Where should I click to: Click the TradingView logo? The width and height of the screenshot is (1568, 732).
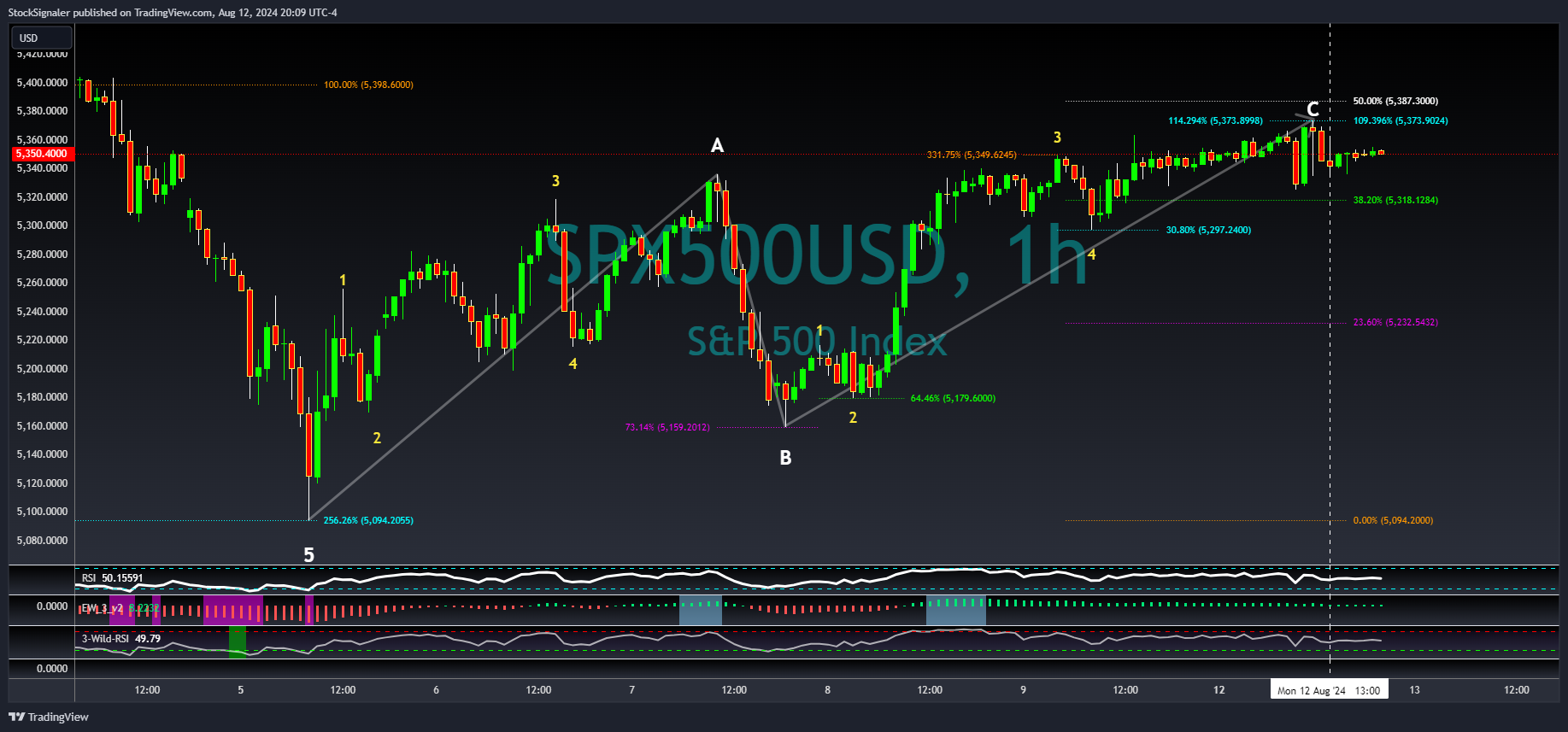coord(49,717)
